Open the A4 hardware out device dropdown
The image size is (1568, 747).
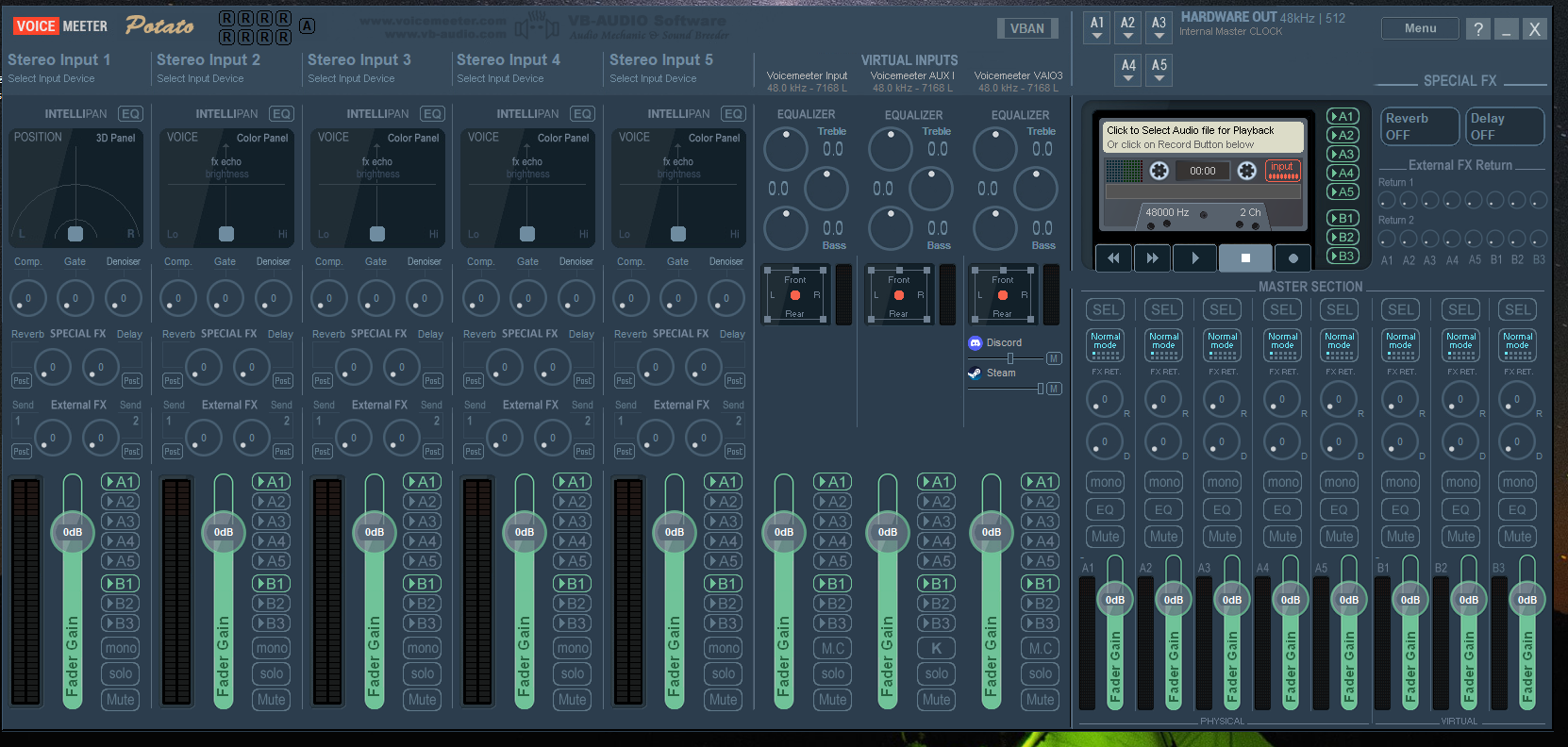coord(1128,70)
